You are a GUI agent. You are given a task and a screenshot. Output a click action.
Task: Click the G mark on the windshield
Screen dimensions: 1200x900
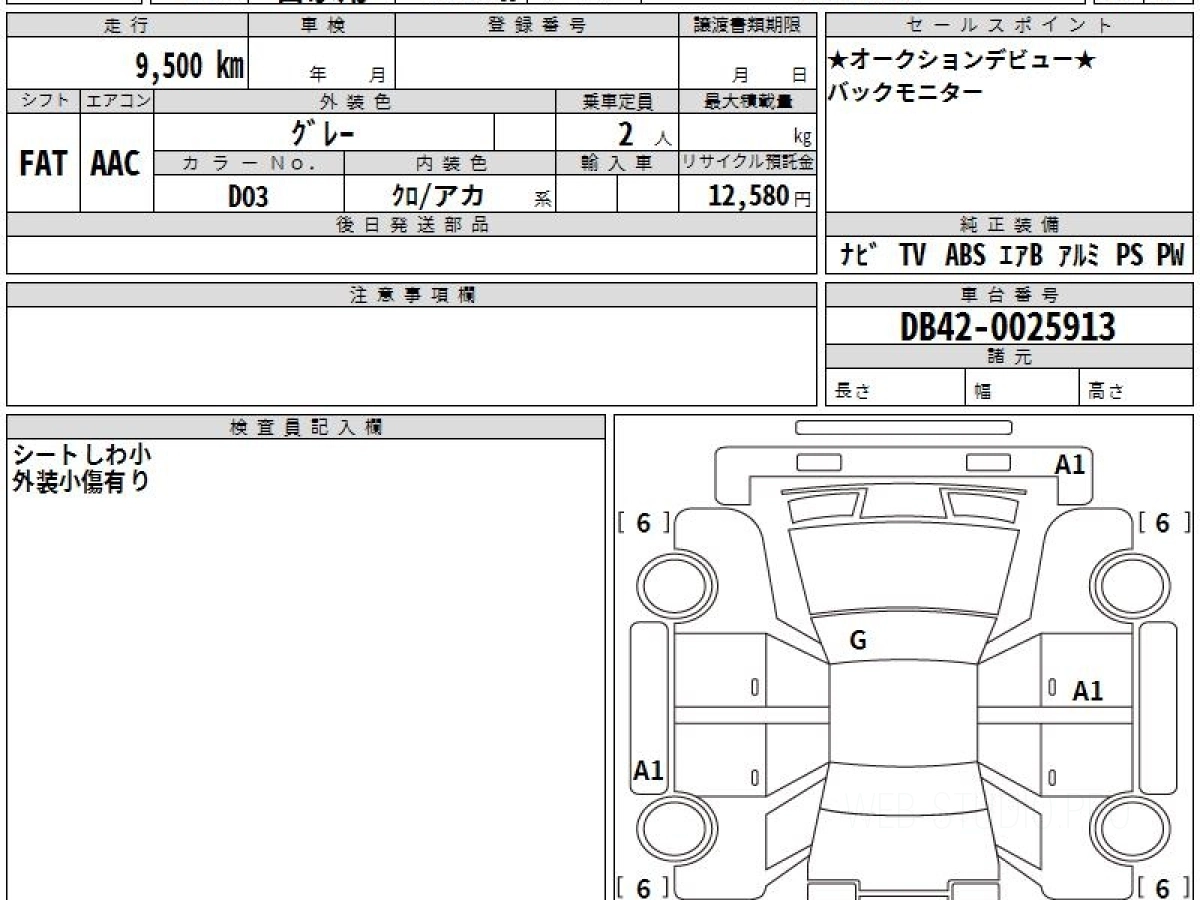point(857,642)
